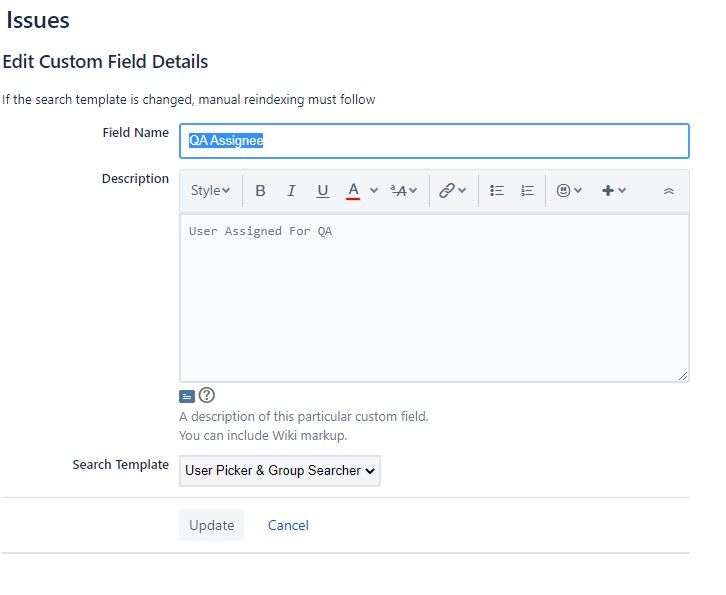Image resolution: width=726 pixels, height=595 pixels.
Task: Click the Field Name input box
Action: click(434, 141)
